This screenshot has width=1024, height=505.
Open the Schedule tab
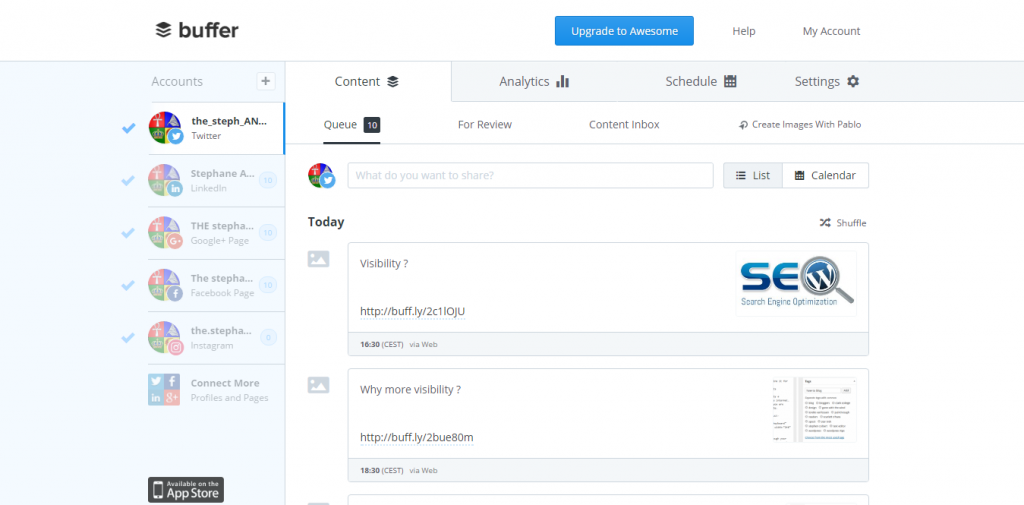[x=701, y=82]
